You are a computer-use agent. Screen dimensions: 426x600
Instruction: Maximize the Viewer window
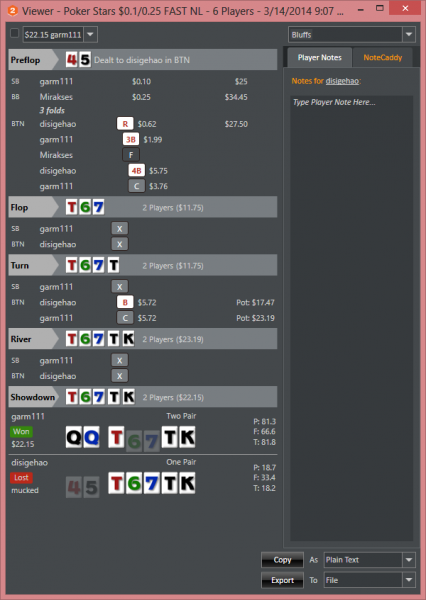[379, 8]
